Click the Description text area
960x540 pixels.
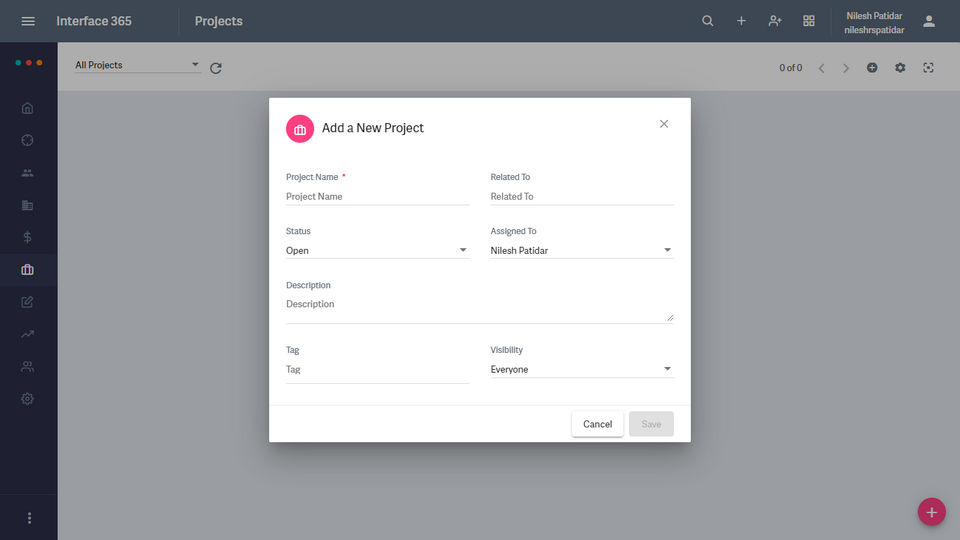[x=479, y=309]
